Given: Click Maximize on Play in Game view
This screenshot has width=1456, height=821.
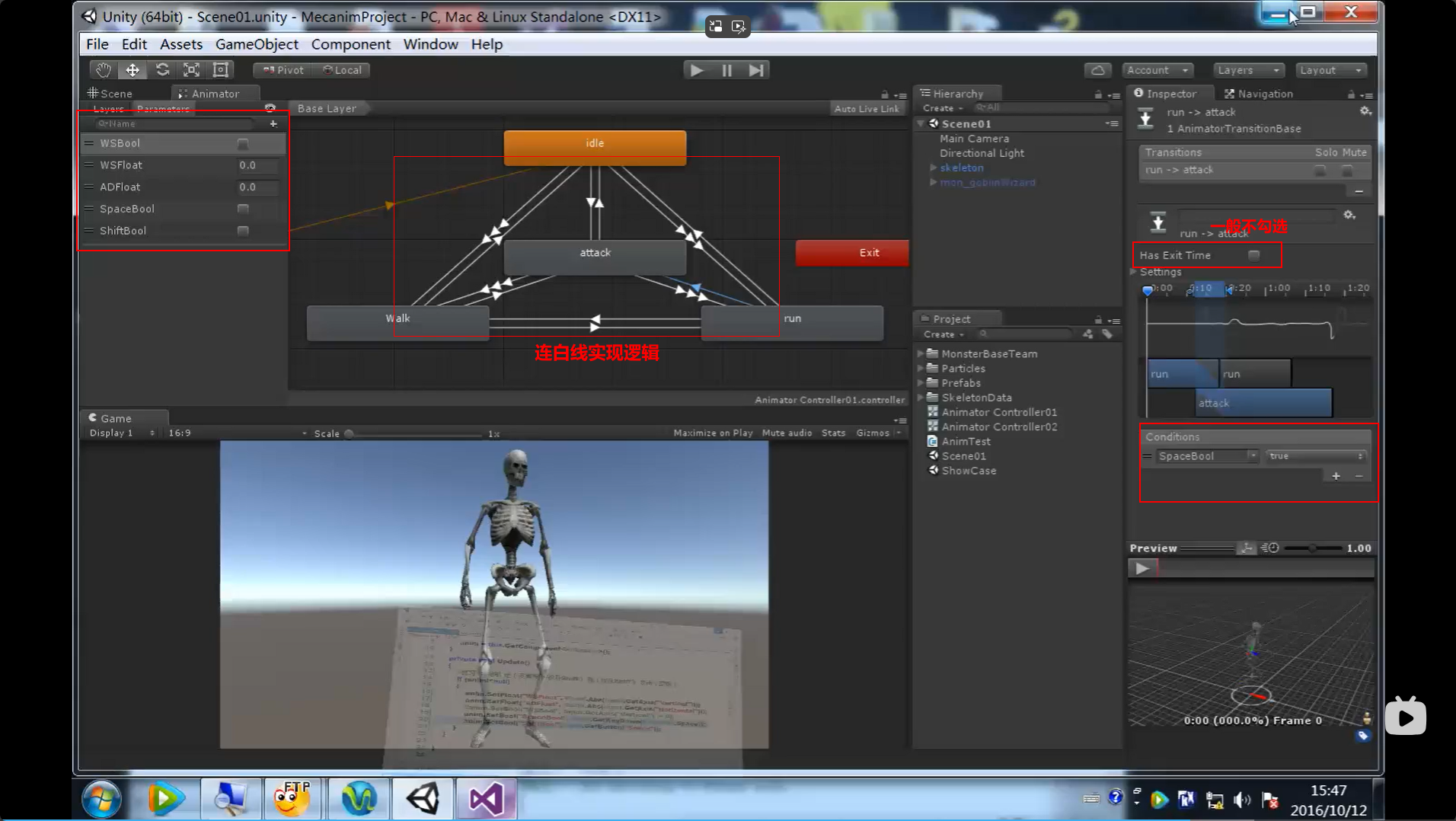Looking at the screenshot, I should click(x=713, y=433).
